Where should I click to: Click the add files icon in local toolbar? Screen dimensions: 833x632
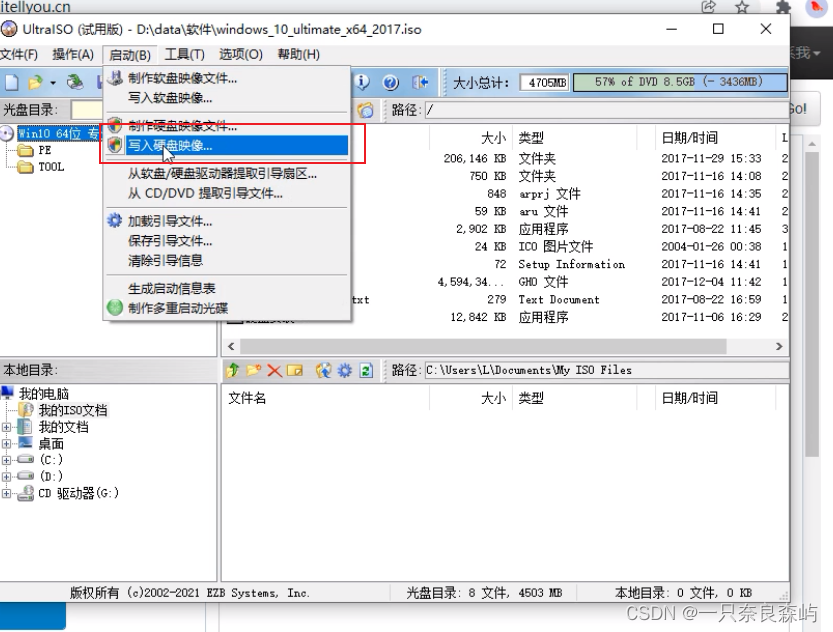[x=324, y=370]
